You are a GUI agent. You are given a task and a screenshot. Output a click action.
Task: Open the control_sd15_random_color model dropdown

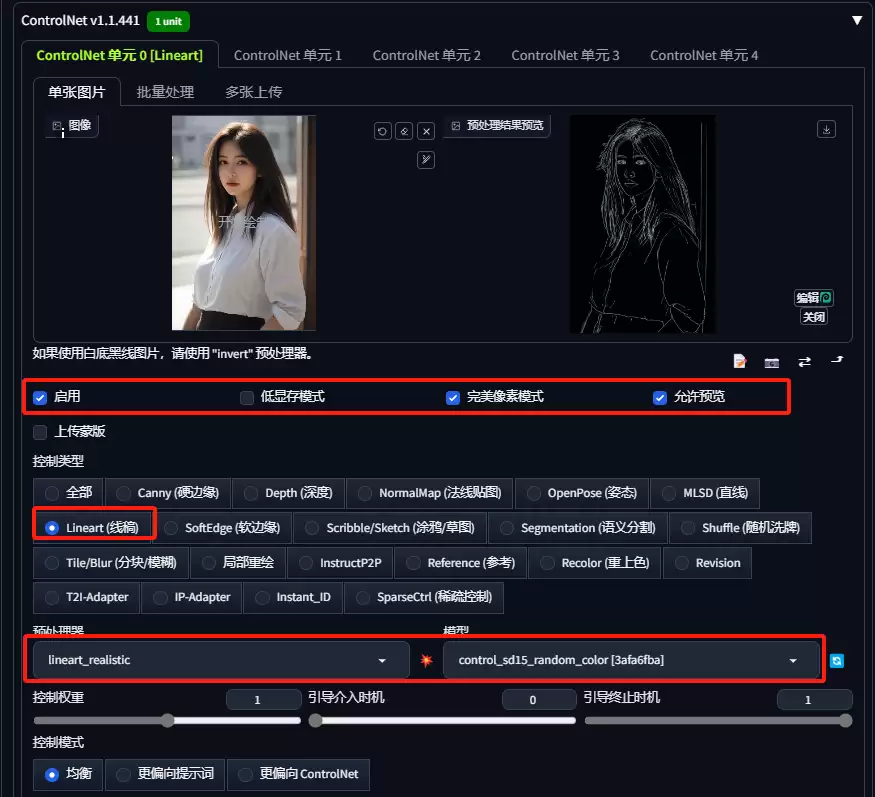(x=631, y=660)
